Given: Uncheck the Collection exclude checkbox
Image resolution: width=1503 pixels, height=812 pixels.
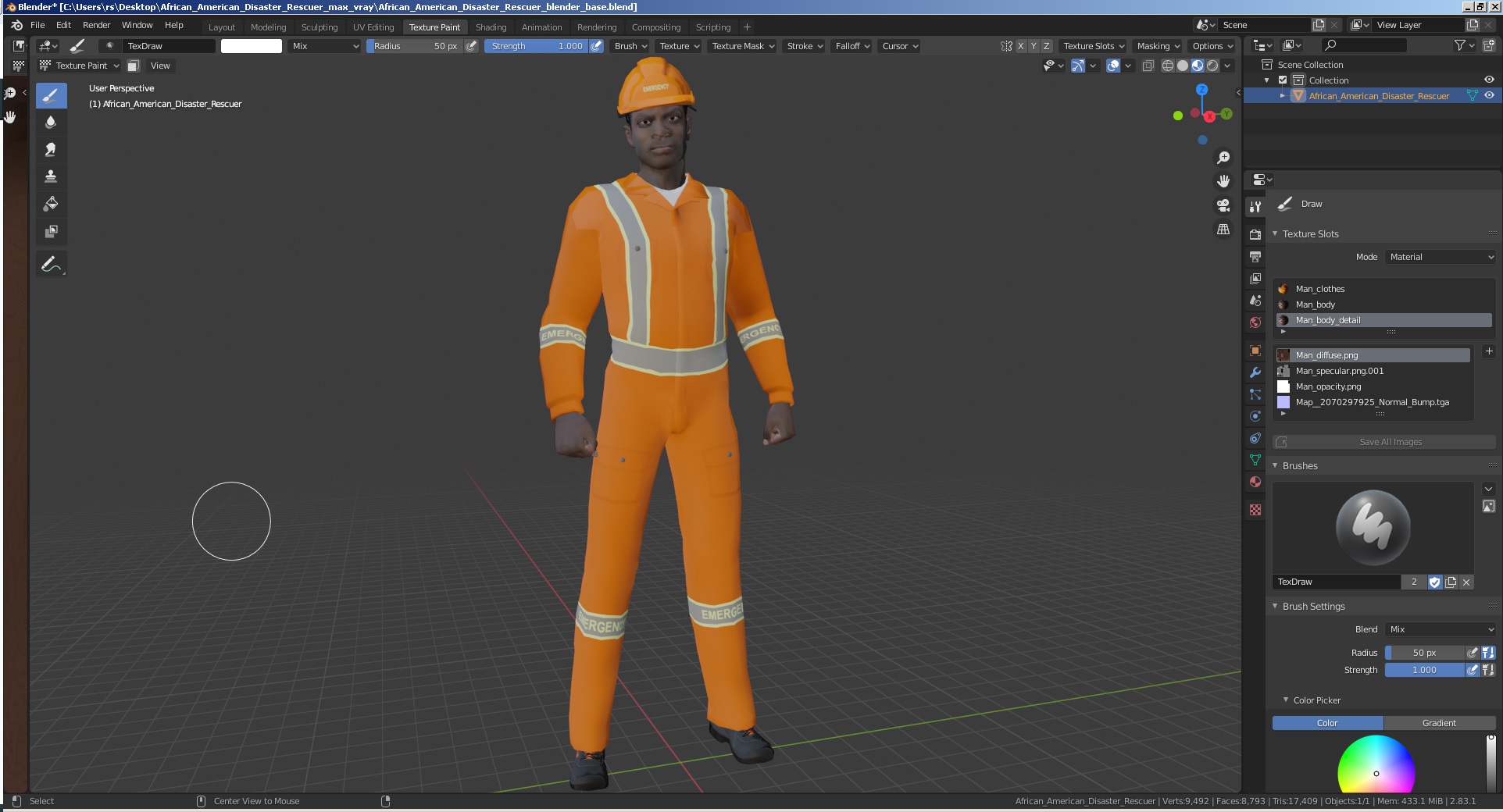Looking at the screenshot, I should (x=1283, y=80).
